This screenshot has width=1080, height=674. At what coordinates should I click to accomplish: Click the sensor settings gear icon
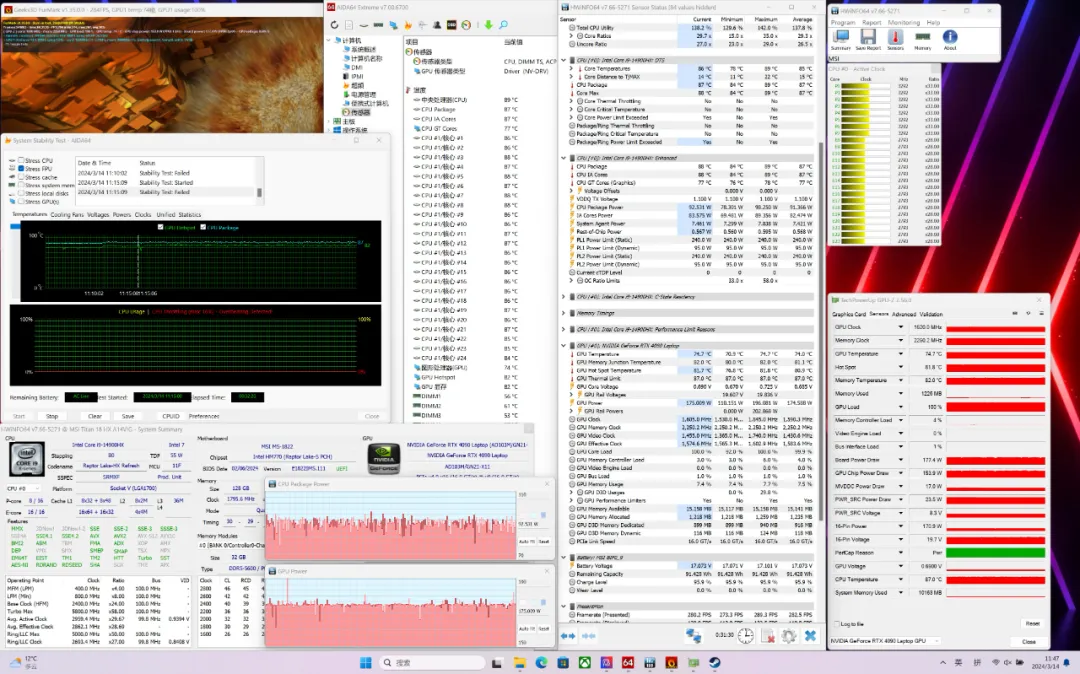point(788,636)
